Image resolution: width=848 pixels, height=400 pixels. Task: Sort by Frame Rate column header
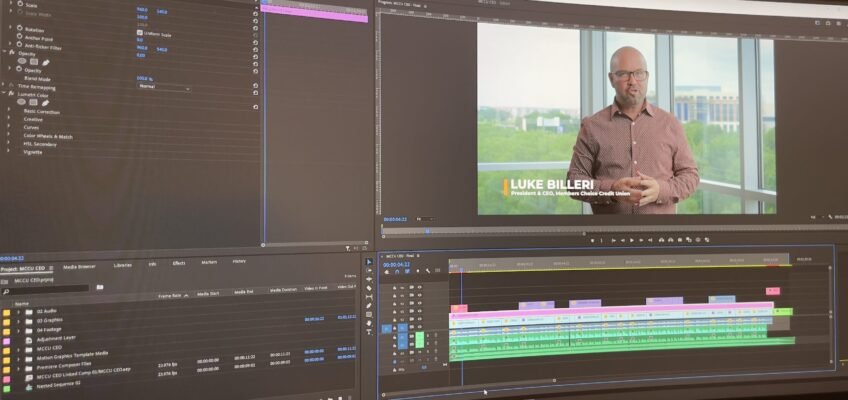[x=170, y=296]
